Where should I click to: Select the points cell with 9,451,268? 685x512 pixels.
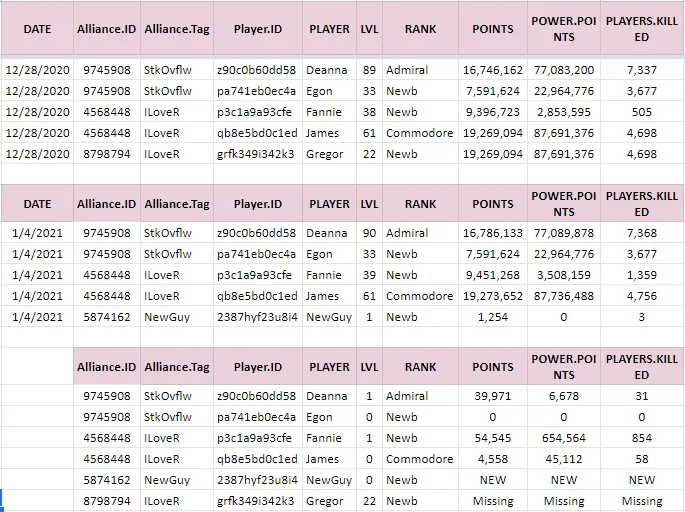point(493,275)
